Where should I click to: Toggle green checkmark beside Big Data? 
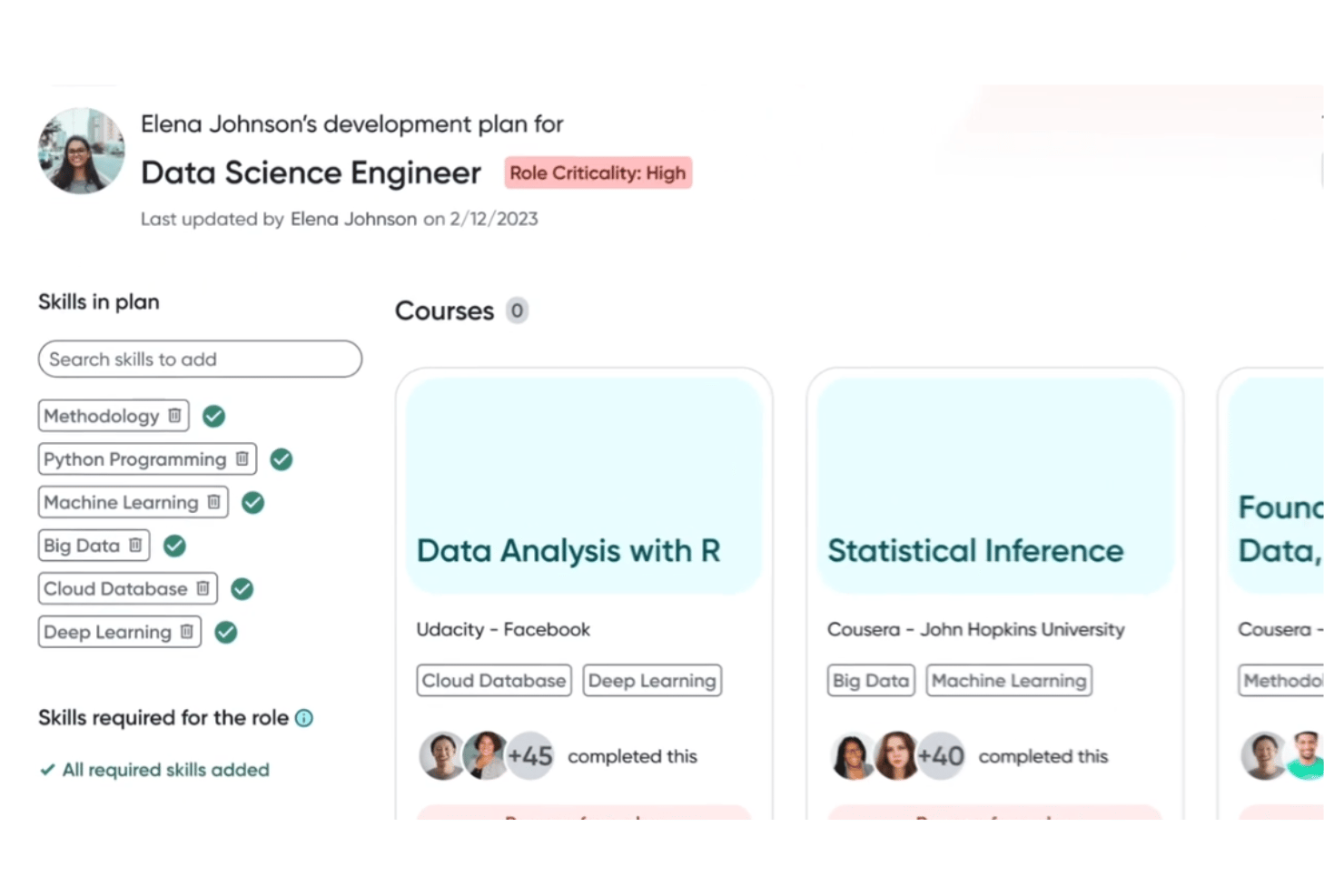(x=174, y=546)
